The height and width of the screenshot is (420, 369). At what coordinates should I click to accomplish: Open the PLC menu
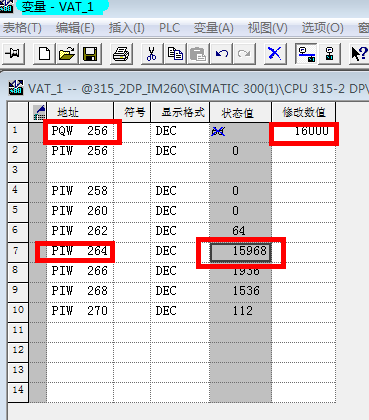169,28
